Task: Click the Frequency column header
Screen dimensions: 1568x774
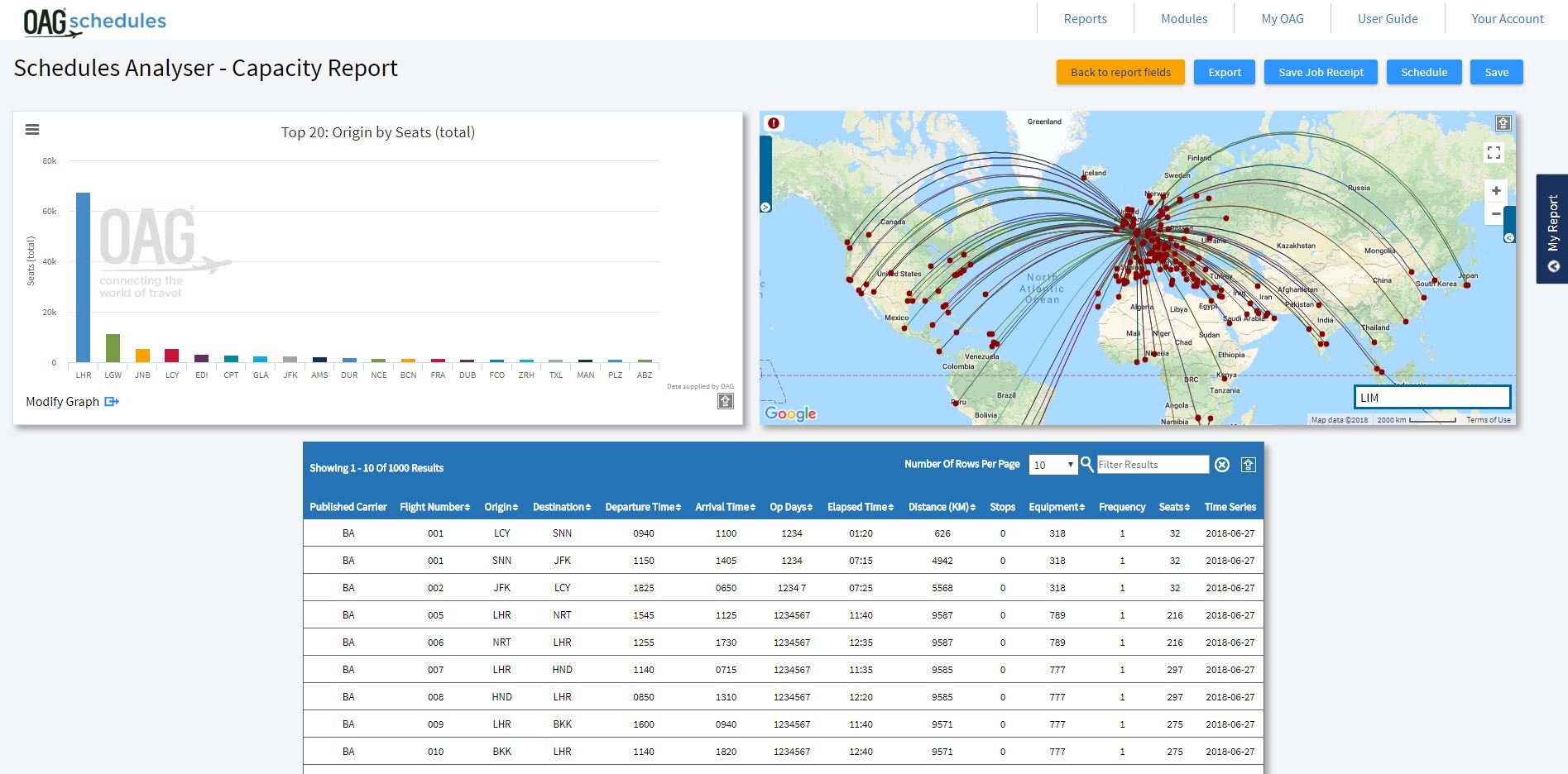Action: click(1122, 507)
